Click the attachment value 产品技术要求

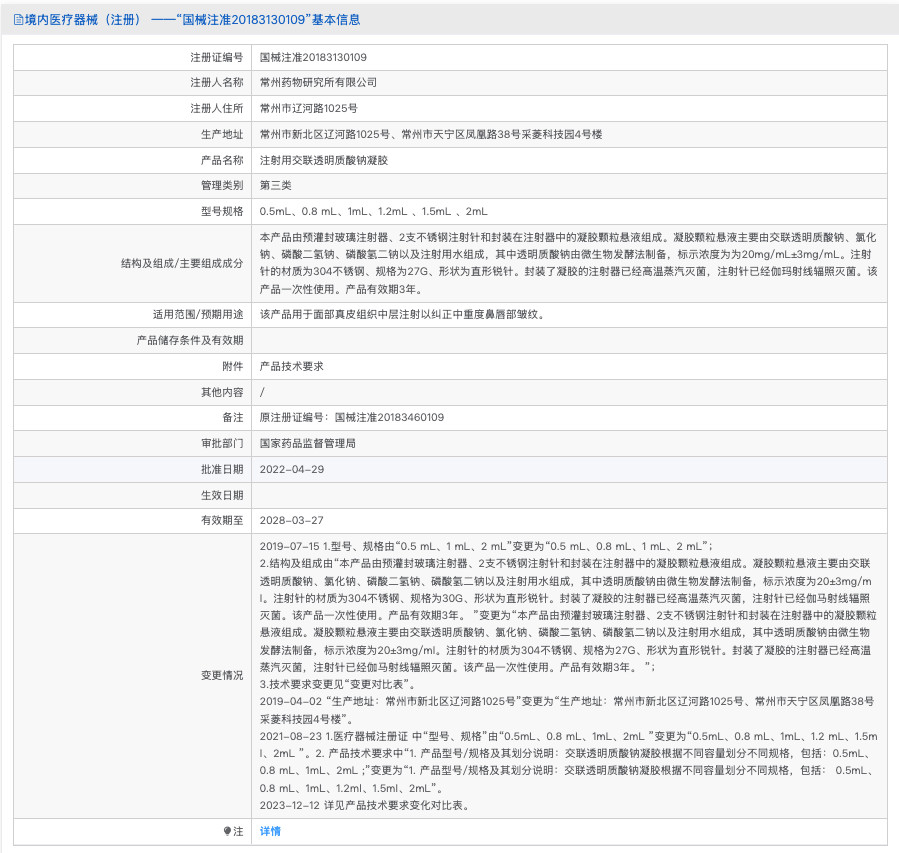click(x=291, y=366)
